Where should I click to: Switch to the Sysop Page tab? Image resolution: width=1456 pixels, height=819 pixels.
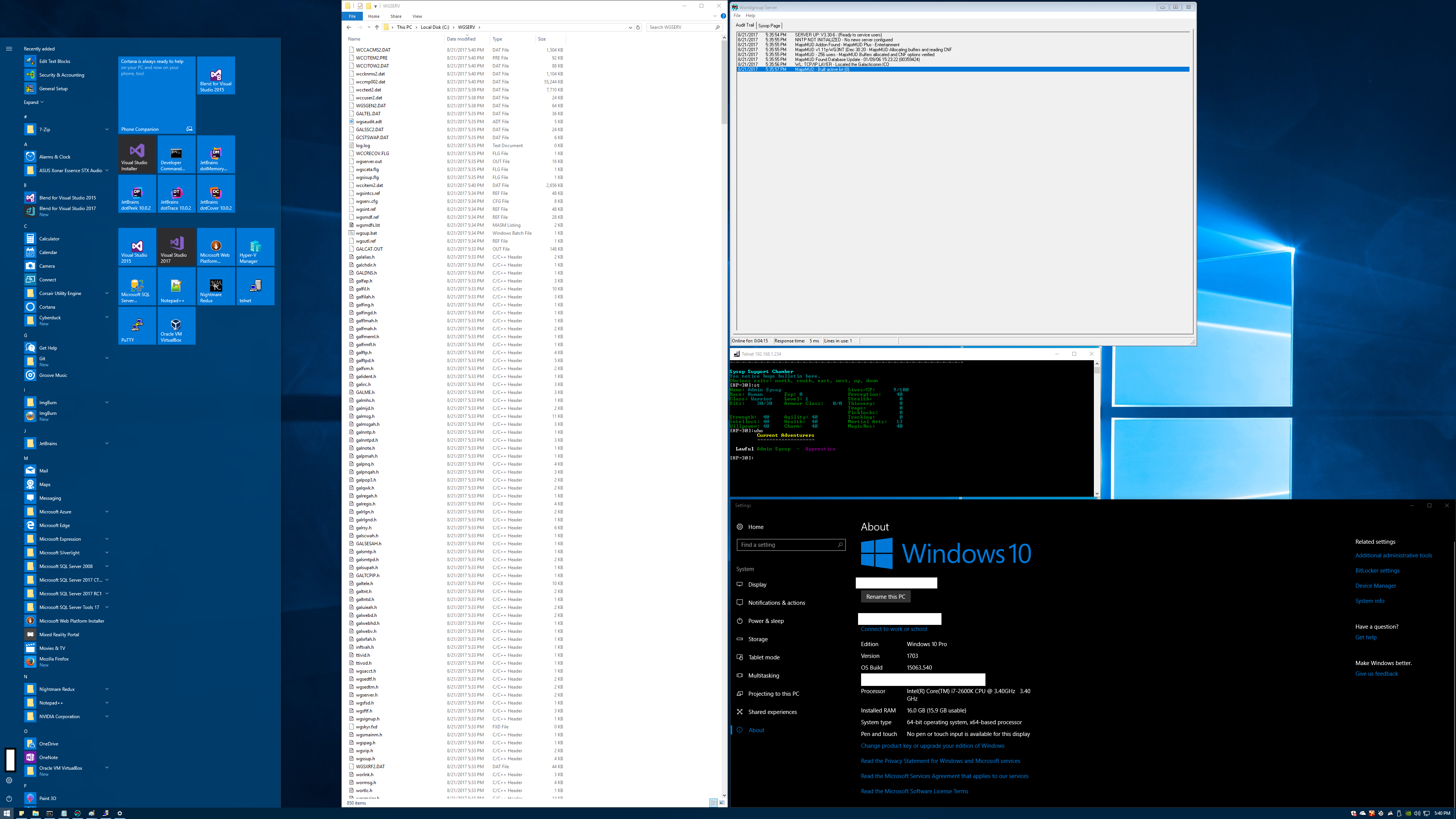click(x=769, y=25)
